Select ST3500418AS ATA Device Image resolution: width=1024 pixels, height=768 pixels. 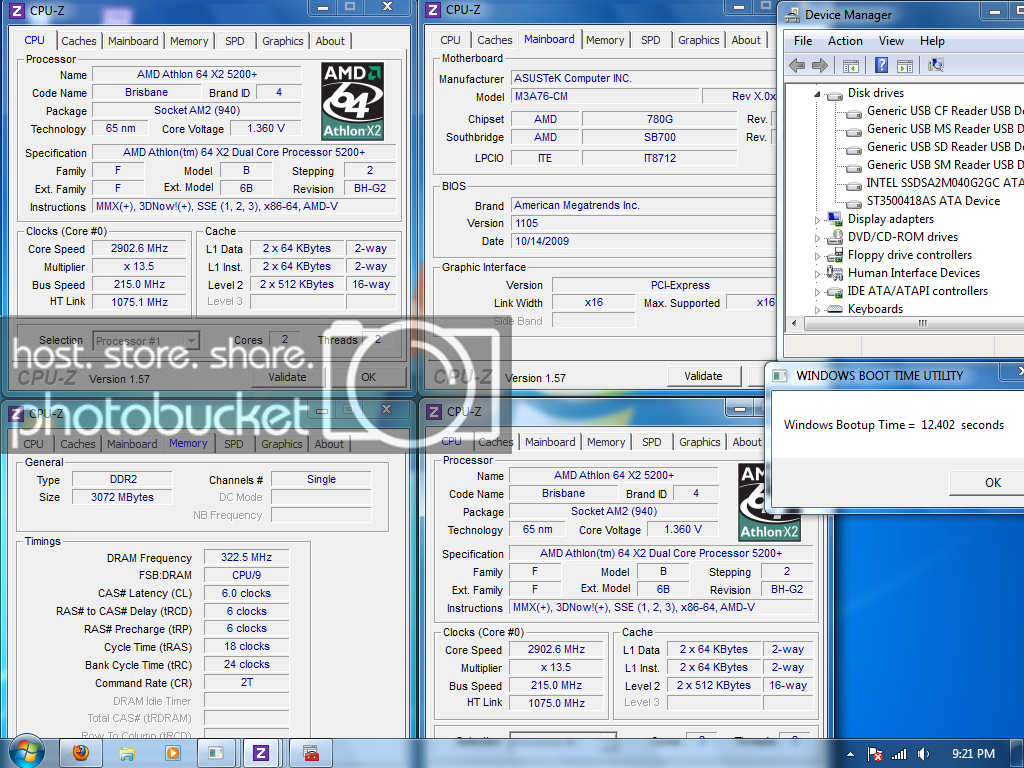point(933,201)
